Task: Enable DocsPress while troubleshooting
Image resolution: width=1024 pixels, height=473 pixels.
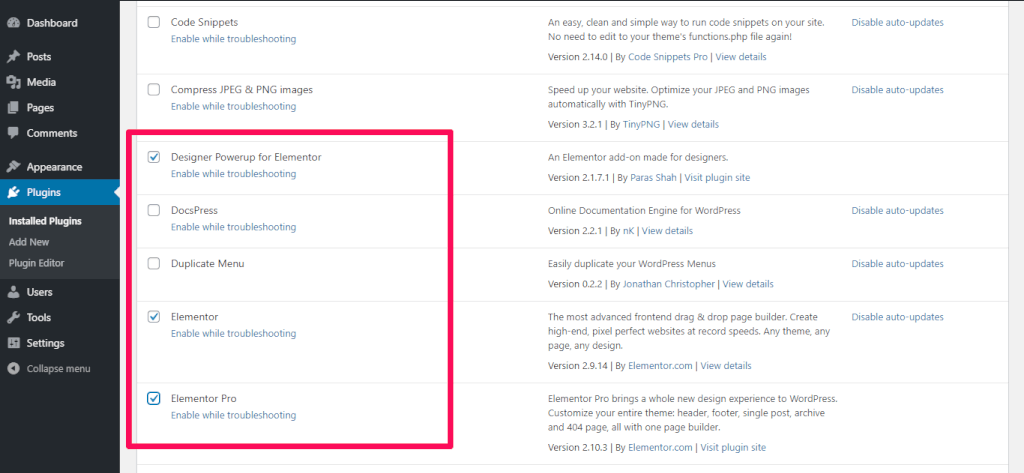Action: [x=233, y=227]
